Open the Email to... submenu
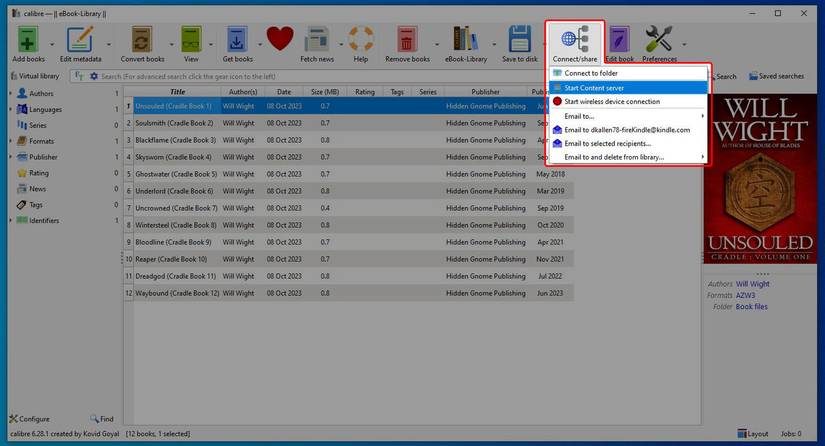 [628, 116]
